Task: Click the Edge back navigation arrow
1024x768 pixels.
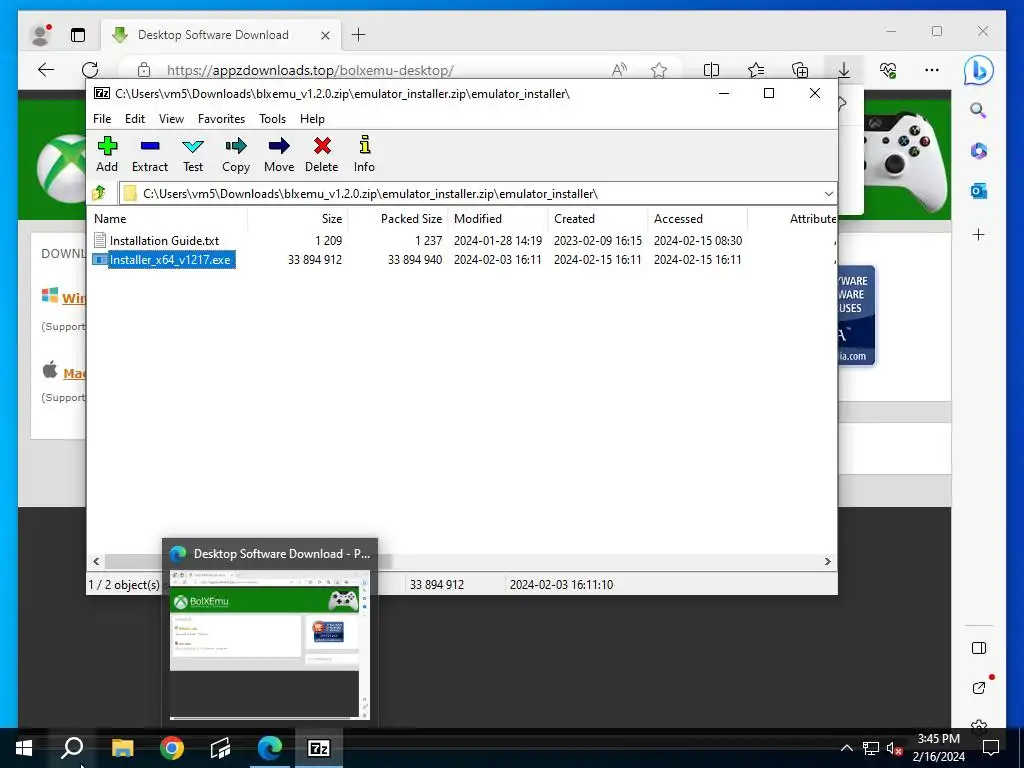Action: (x=46, y=70)
